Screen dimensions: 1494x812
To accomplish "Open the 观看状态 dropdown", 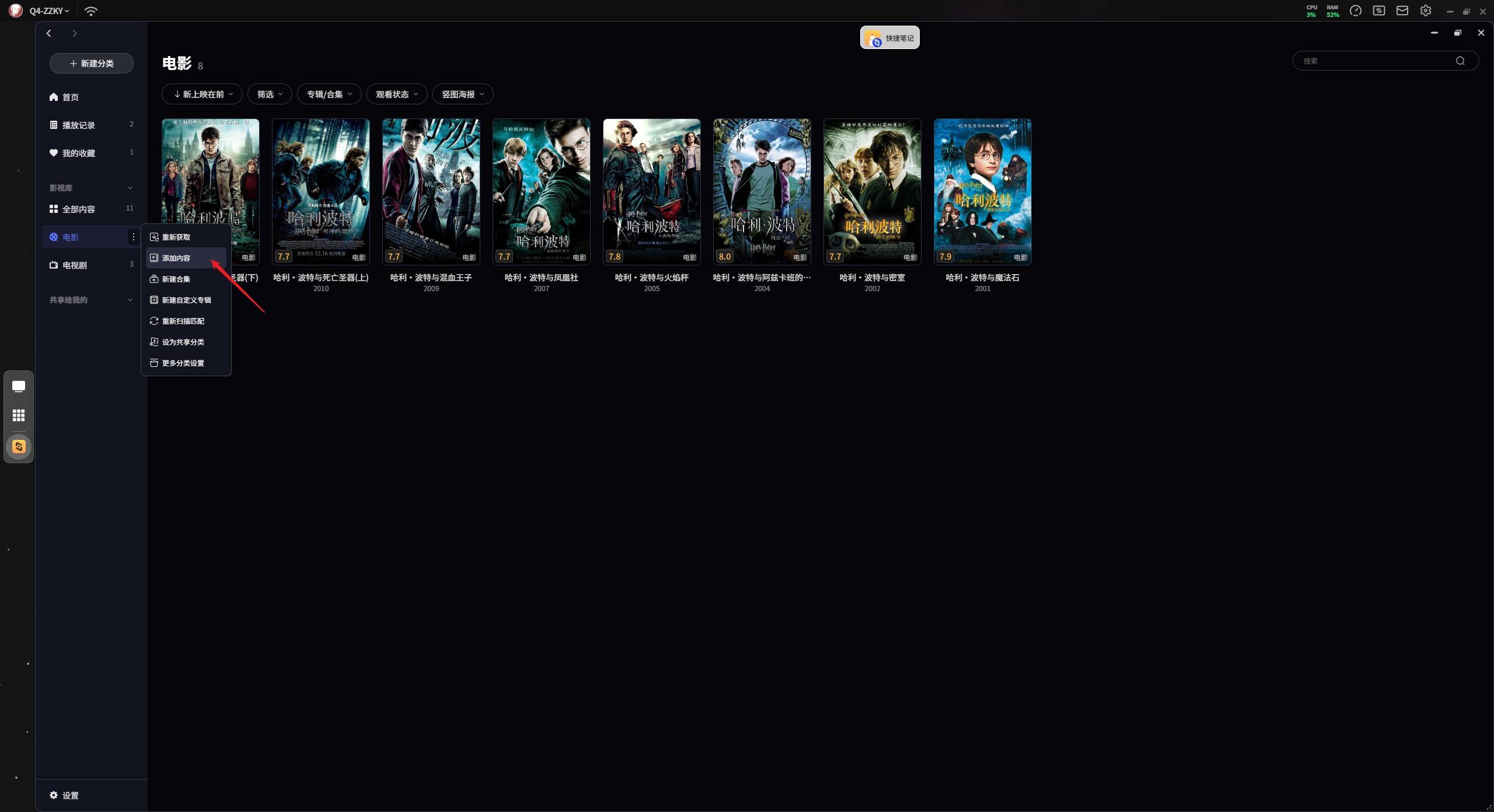I will tap(397, 94).
